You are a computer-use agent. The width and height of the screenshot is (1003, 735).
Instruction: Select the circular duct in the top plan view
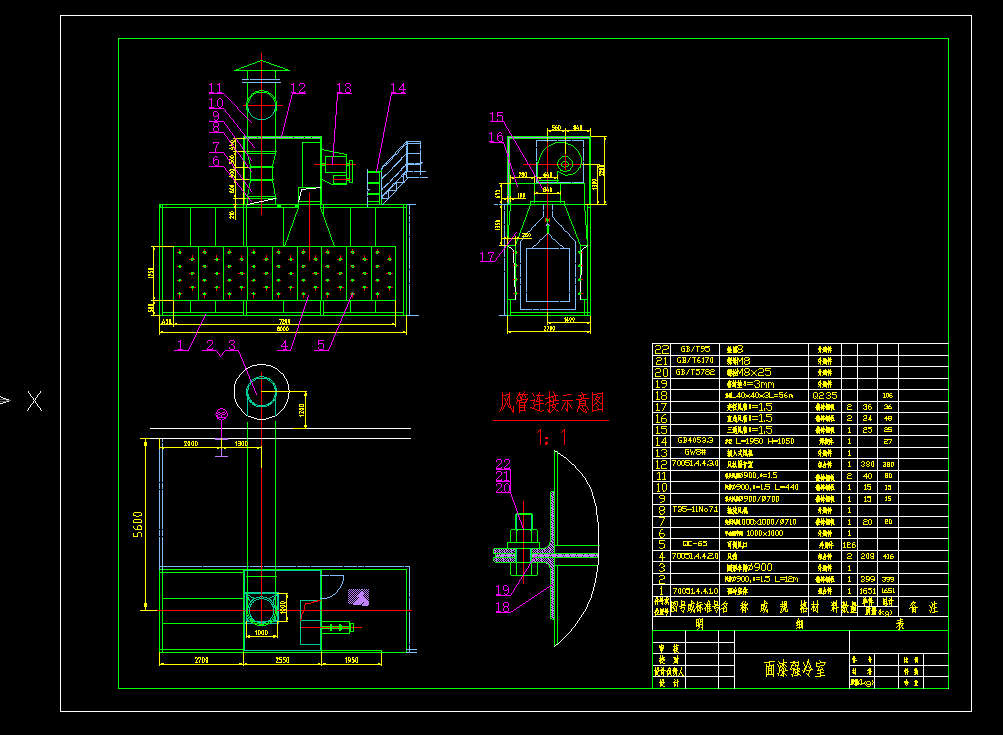(262, 390)
